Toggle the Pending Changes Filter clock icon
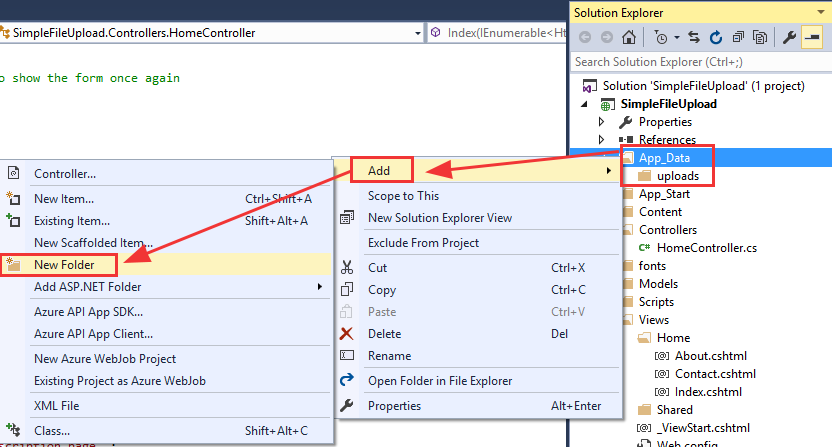Screen dimensions: 832x447 pos(661,38)
